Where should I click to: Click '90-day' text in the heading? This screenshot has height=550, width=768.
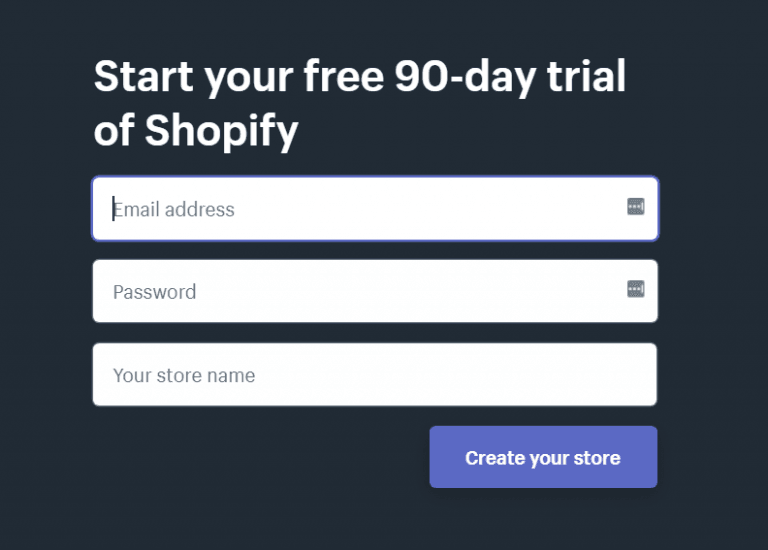[x=465, y=77]
